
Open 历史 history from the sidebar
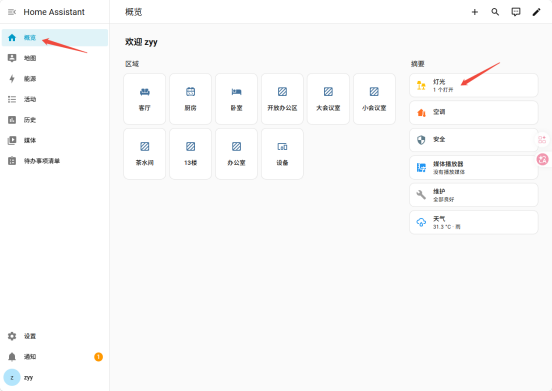[55, 120]
